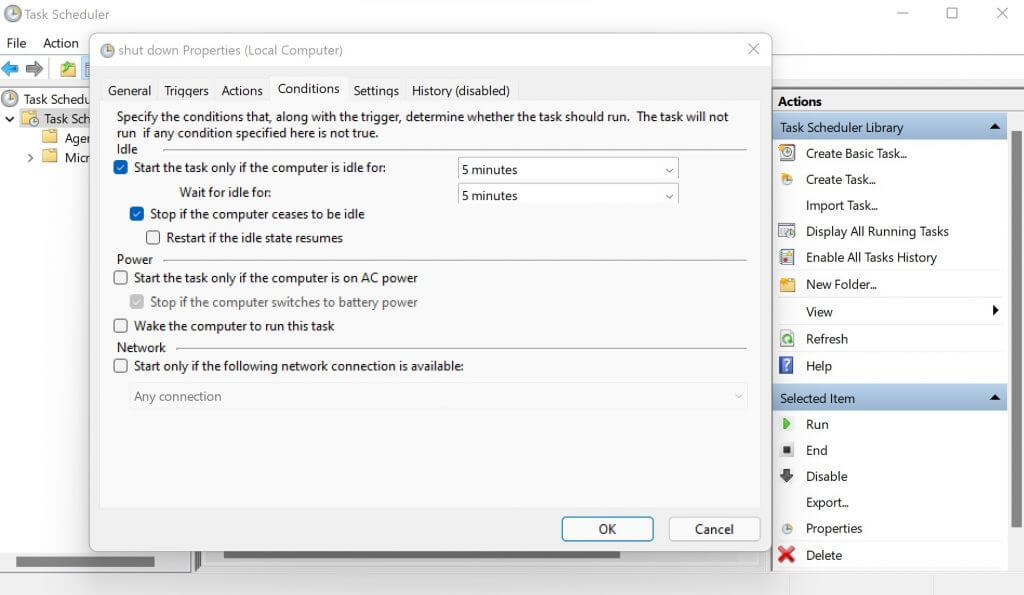1024x595 pixels.
Task: Close the shut down Properties dialog
Action: (x=754, y=49)
